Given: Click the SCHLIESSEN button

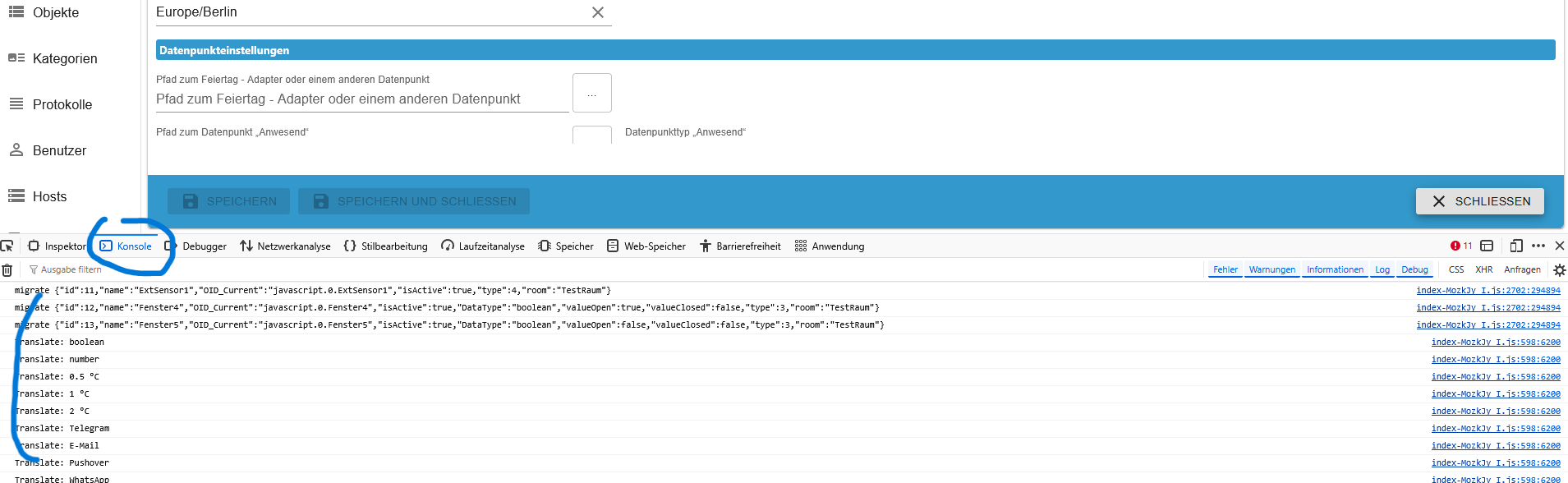Looking at the screenshot, I should click(1480, 201).
